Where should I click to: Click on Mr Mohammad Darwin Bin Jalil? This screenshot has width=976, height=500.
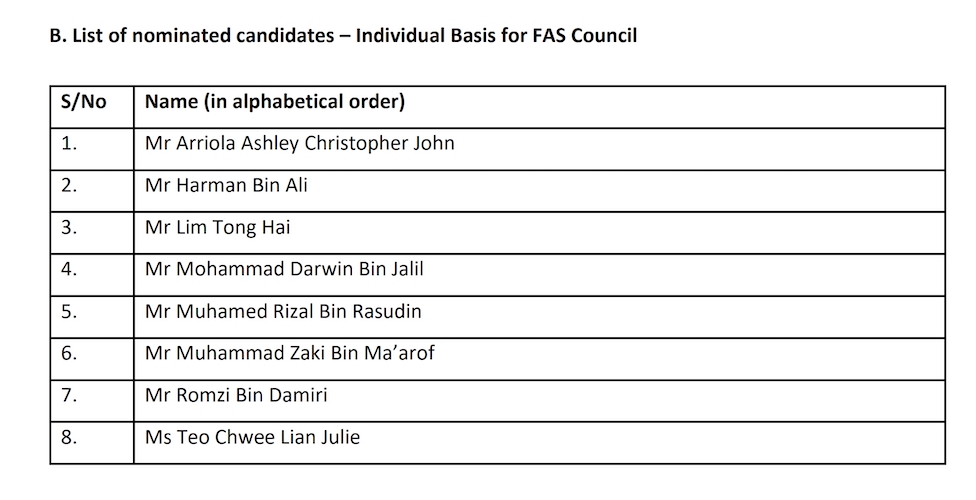[x=284, y=270]
